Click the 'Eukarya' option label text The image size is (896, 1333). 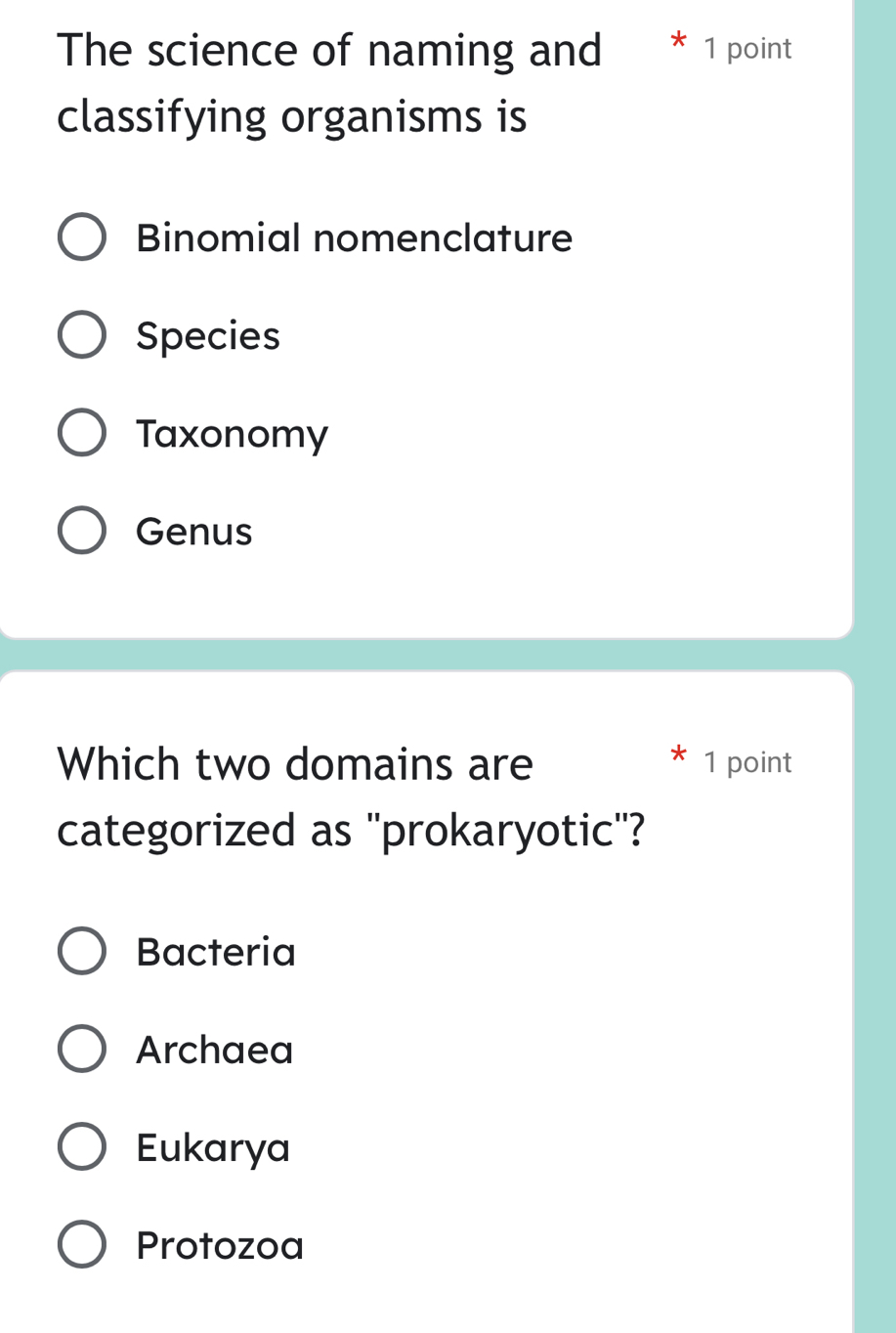tap(213, 1147)
